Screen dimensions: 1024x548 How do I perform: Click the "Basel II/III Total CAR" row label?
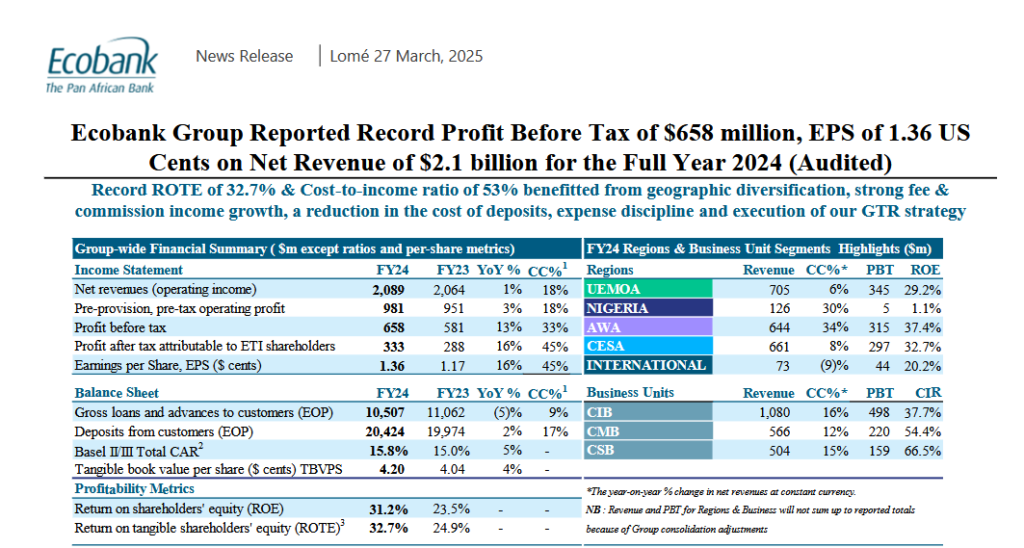139,451
